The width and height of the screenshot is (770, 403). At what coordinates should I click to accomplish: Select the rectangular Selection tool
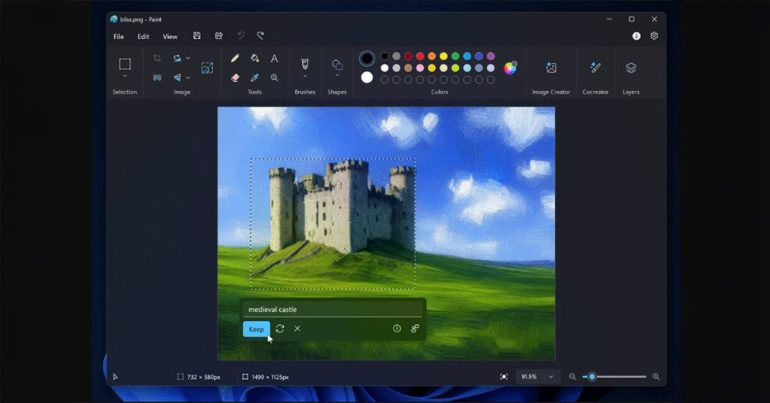point(125,64)
